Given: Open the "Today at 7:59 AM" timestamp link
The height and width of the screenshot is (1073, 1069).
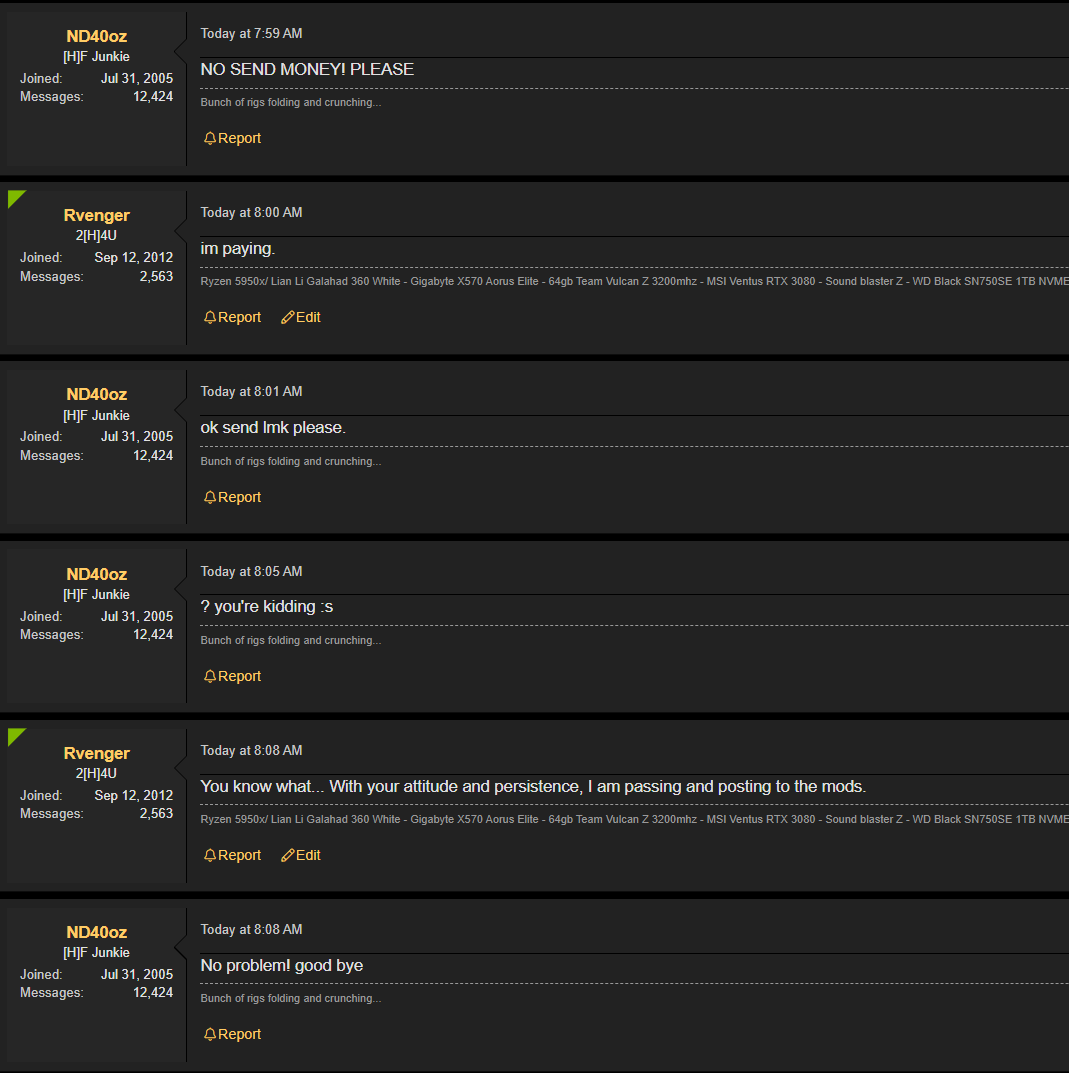Looking at the screenshot, I should click(251, 34).
